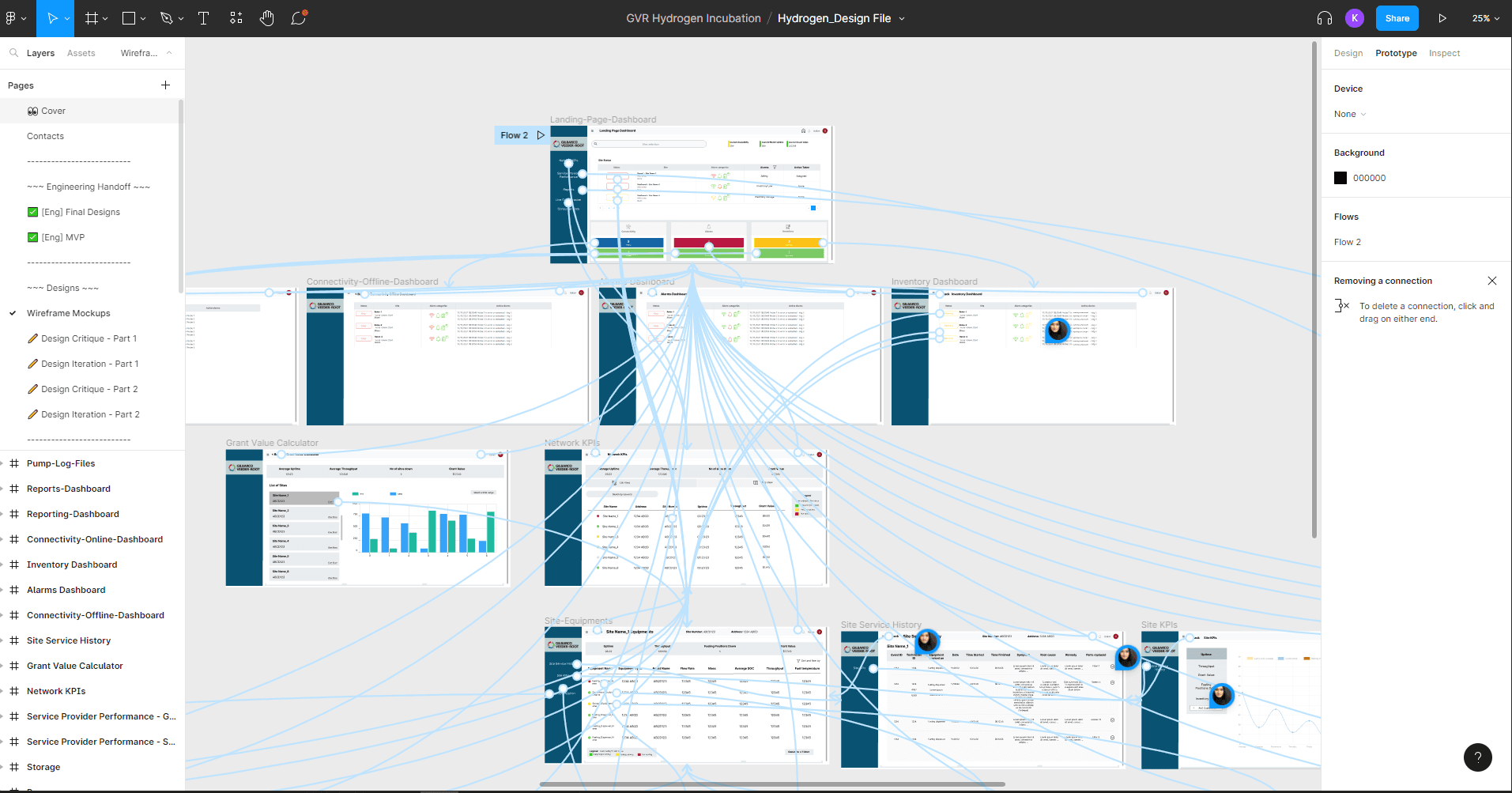Play Flow 2 from canvas label
The width and height of the screenshot is (1512, 793).
click(541, 135)
